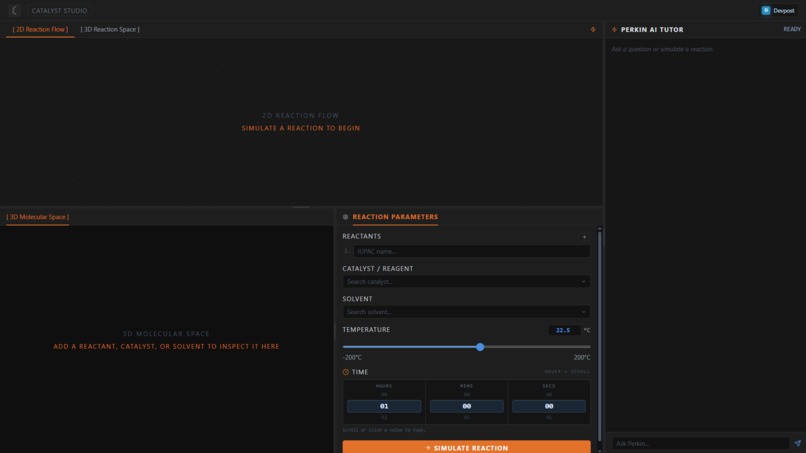
Task: Click the temperature slider handle
Action: coord(480,347)
